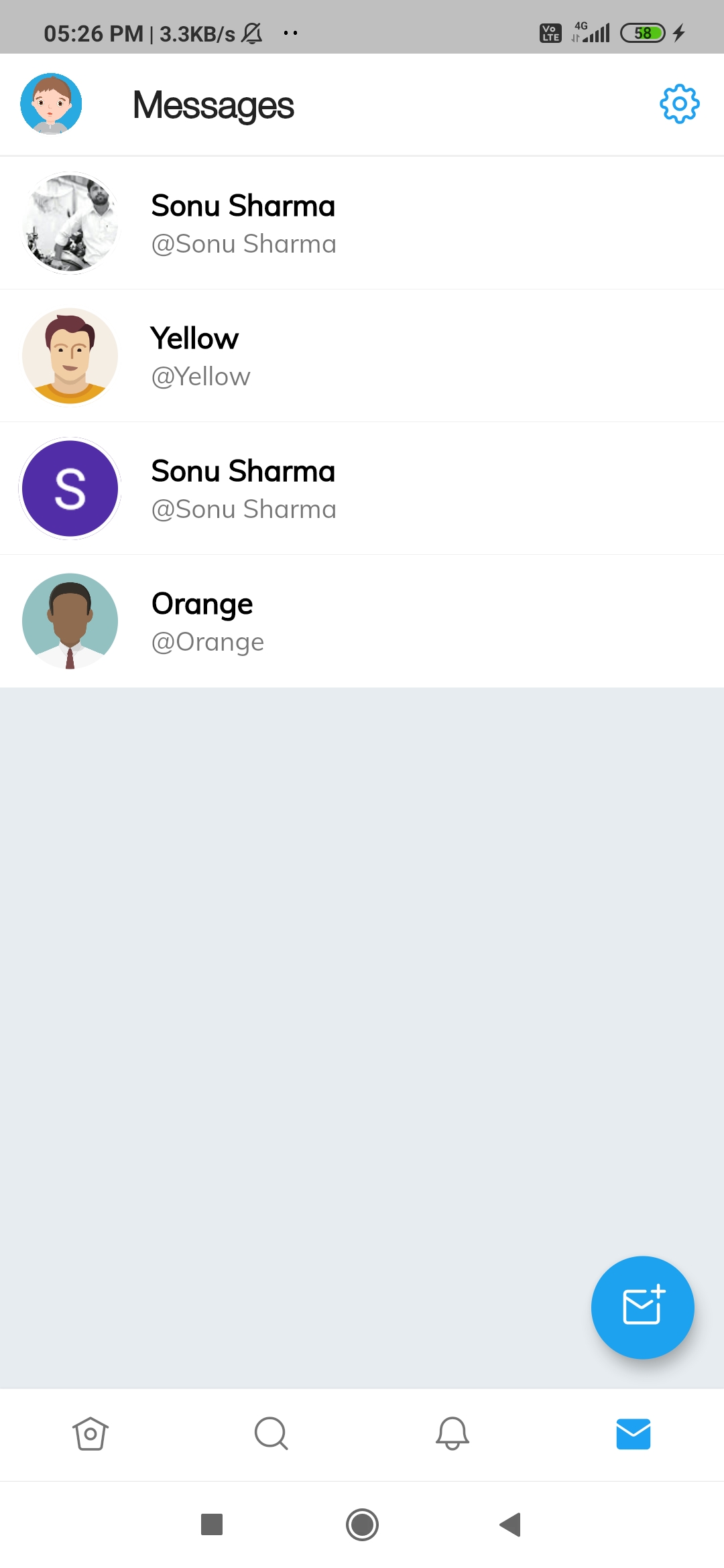Open the Notifications bell tab
This screenshot has height=1568, width=724.
click(452, 1434)
